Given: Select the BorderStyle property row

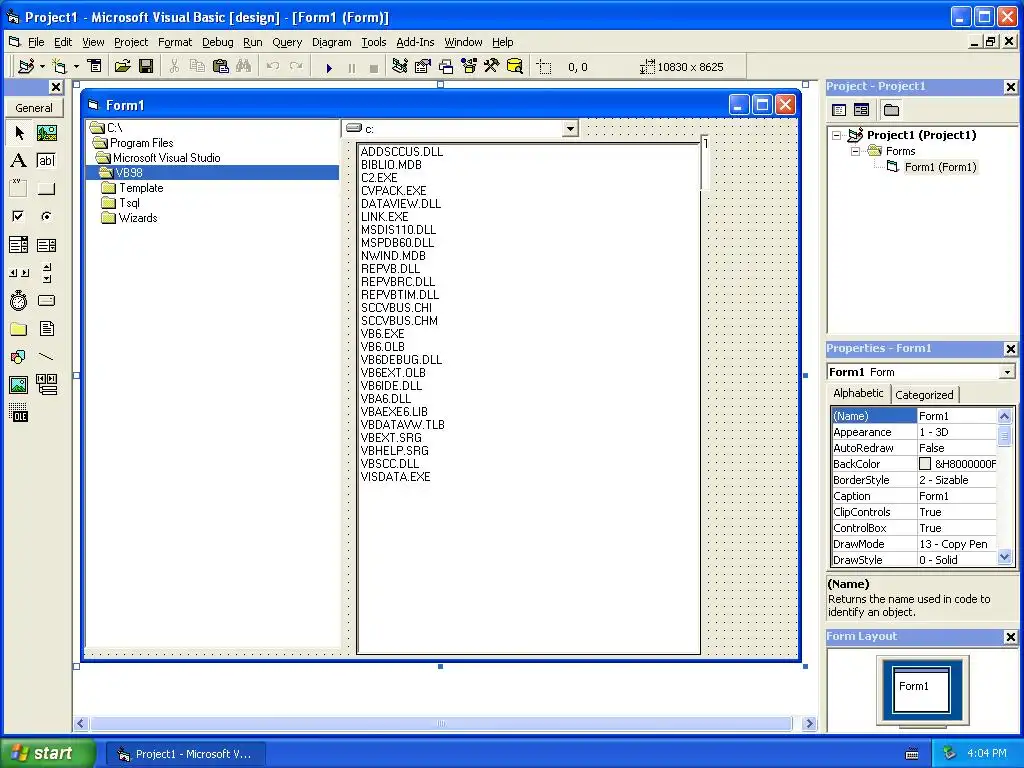Looking at the screenshot, I should coord(914,480).
